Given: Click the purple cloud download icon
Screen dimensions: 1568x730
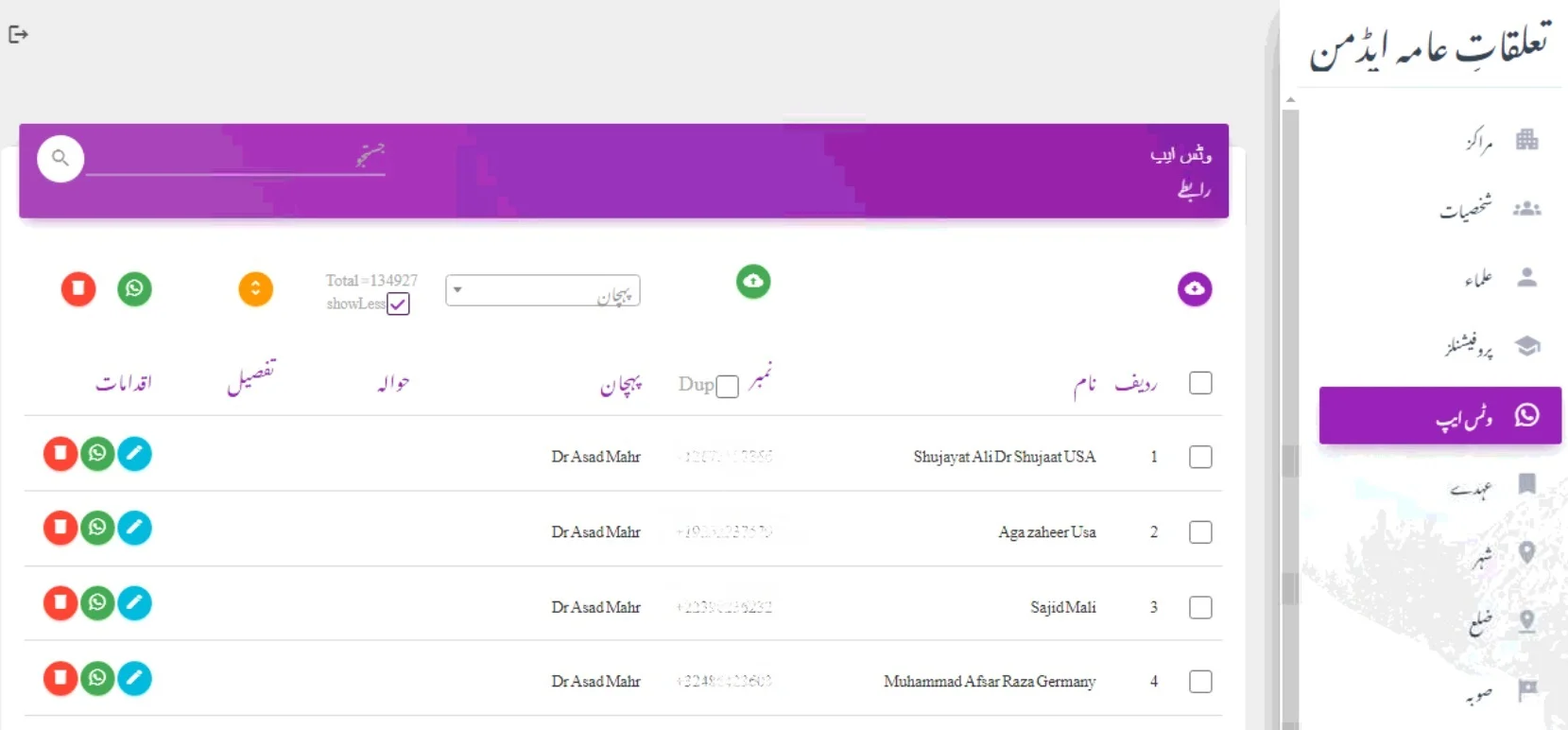Looking at the screenshot, I should click(1195, 288).
